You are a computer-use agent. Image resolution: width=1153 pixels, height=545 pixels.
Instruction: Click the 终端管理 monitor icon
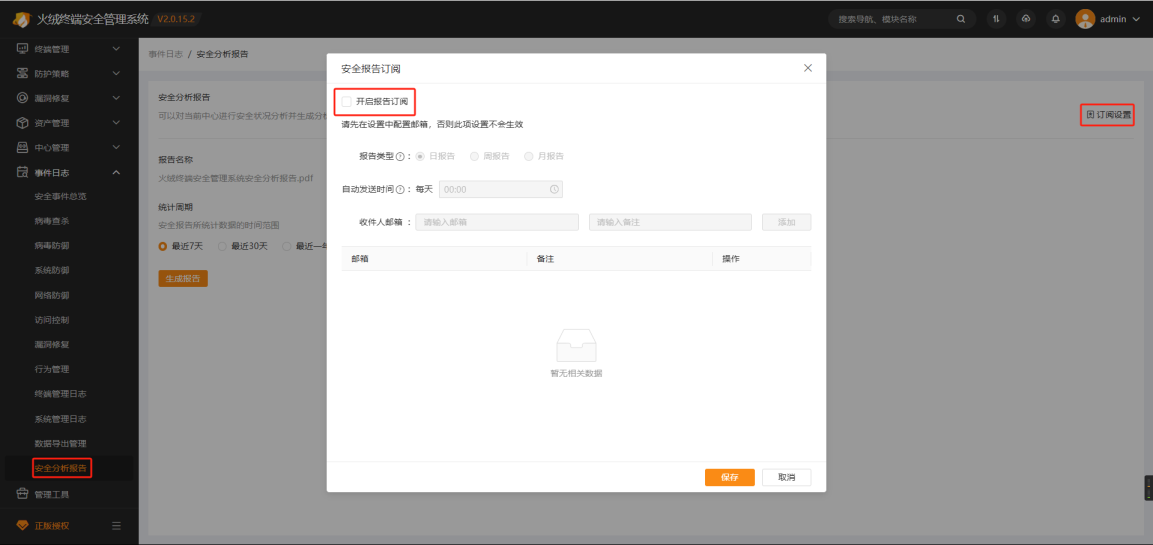(22, 49)
